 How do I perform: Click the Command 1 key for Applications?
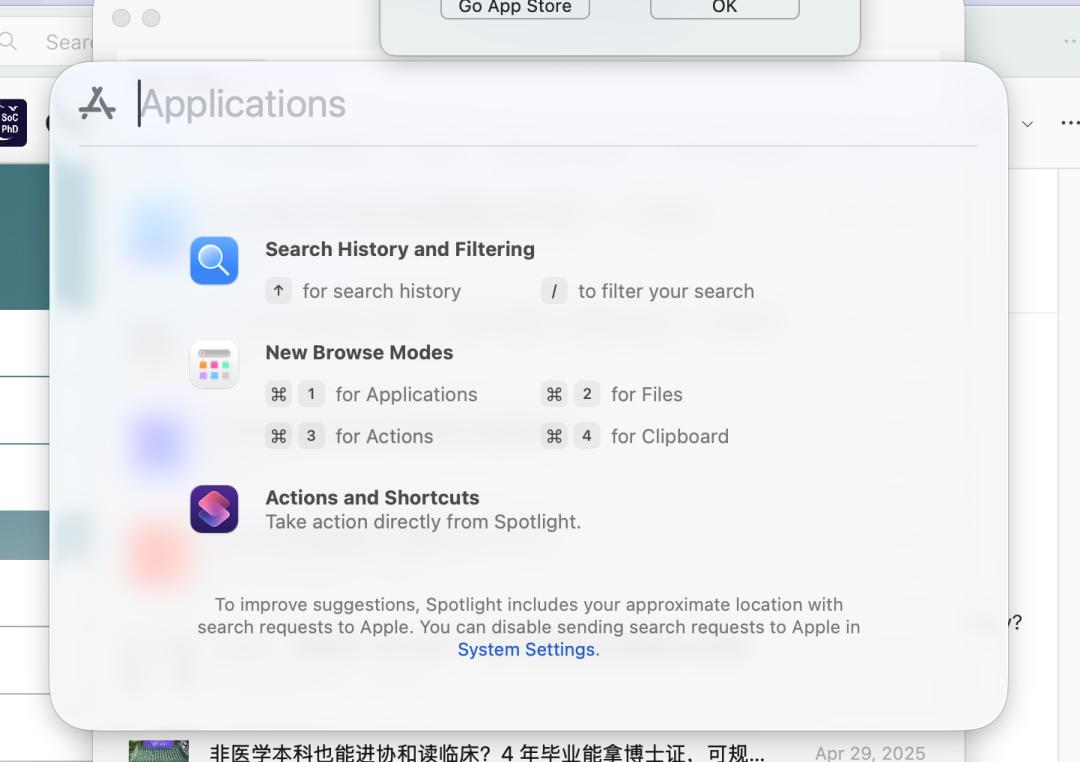pyautogui.click(x=295, y=394)
